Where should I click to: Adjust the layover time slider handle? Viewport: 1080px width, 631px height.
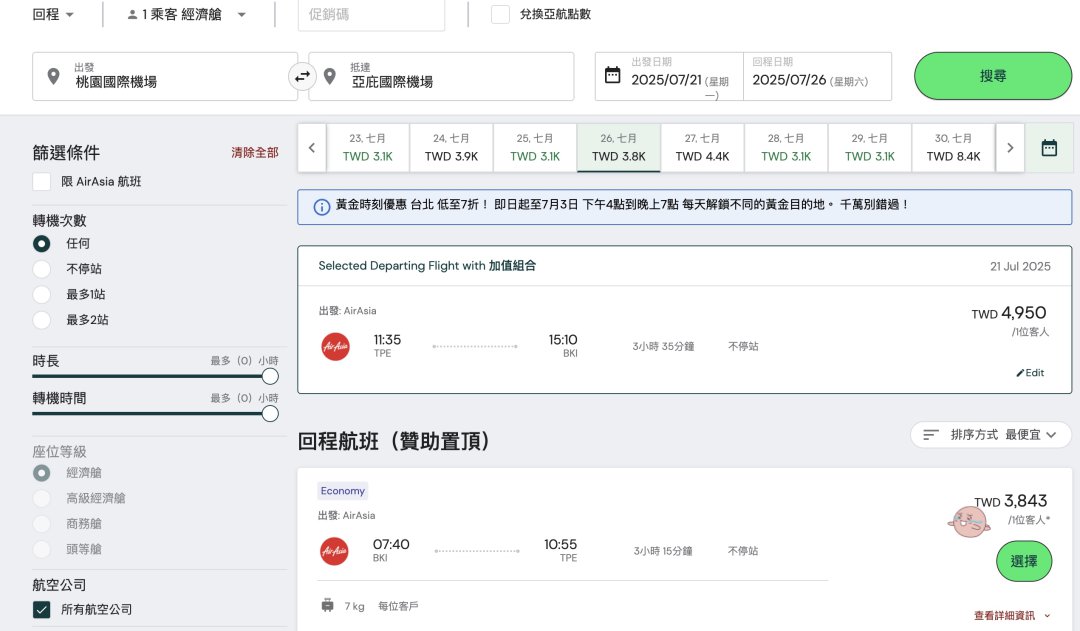tap(270, 413)
